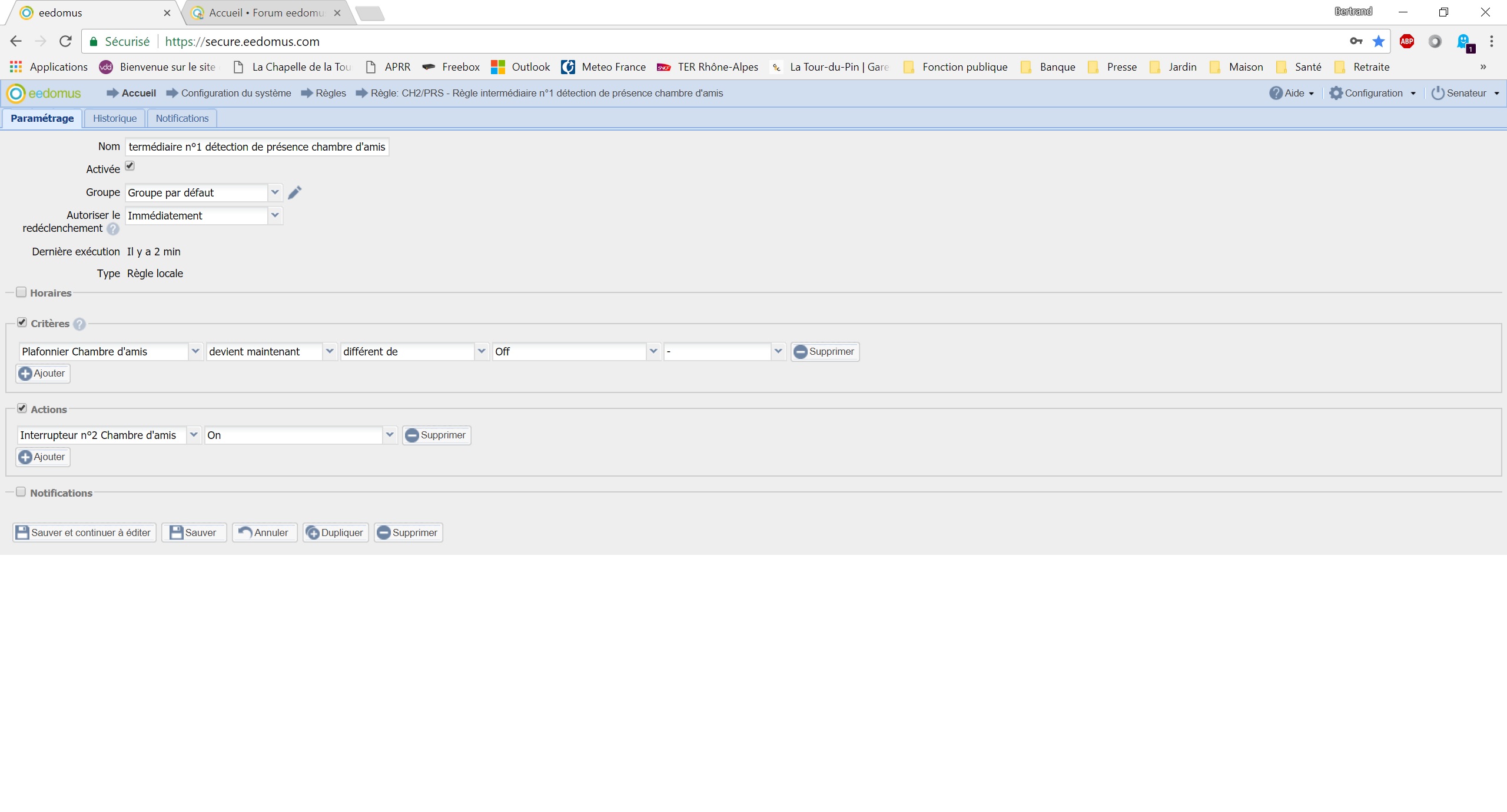The width and height of the screenshot is (1507, 812).
Task: Bookmark the page with the star icon
Action: tap(1379, 41)
